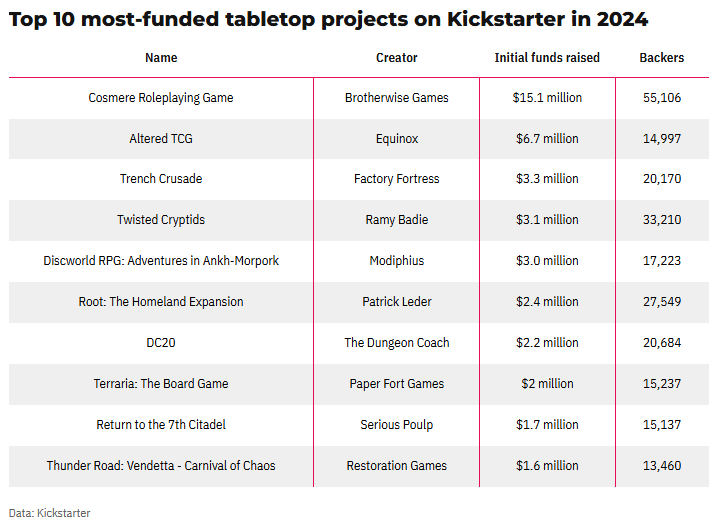Select Trench Crusade in the table
Screen dimensions: 726x523
click(161, 179)
